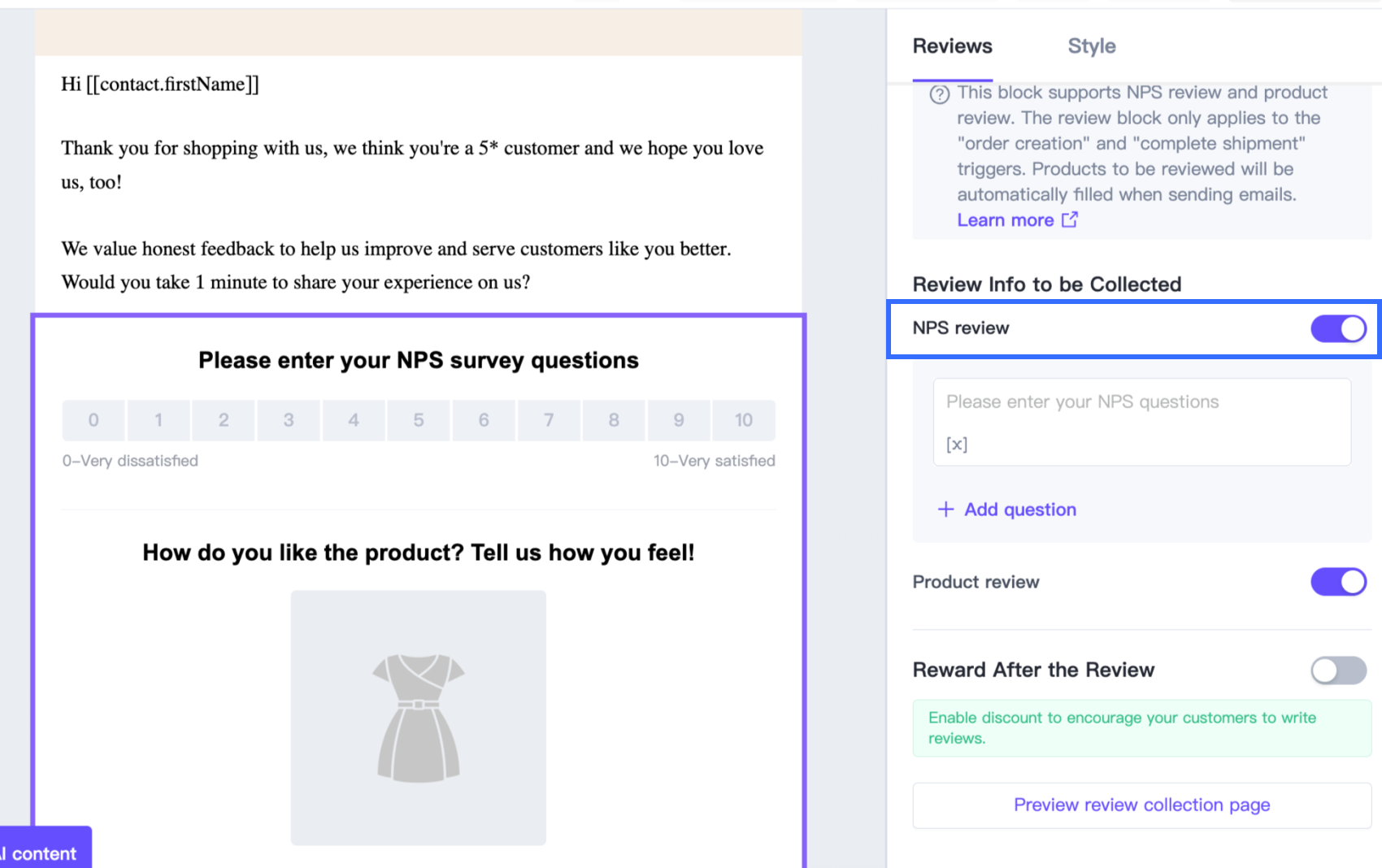Click the external link icon beside Learn more
The height and width of the screenshot is (868, 1382).
click(1070, 219)
